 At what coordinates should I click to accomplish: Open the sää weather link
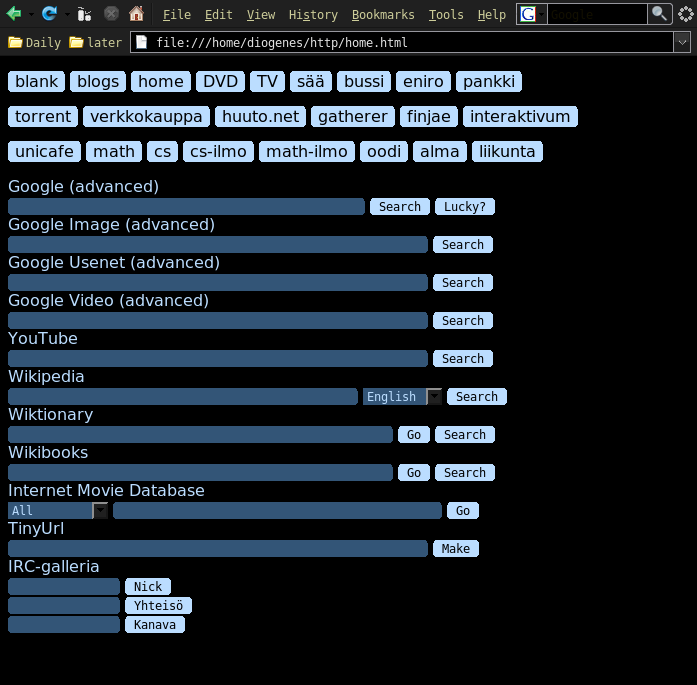(x=311, y=82)
